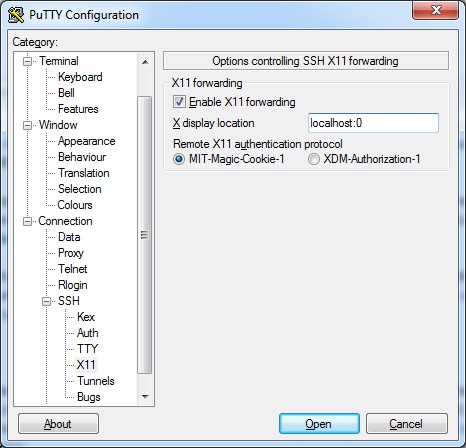Toggle Enable X11 forwarding checkbox
466x448 pixels.
(x=179, y=102)
